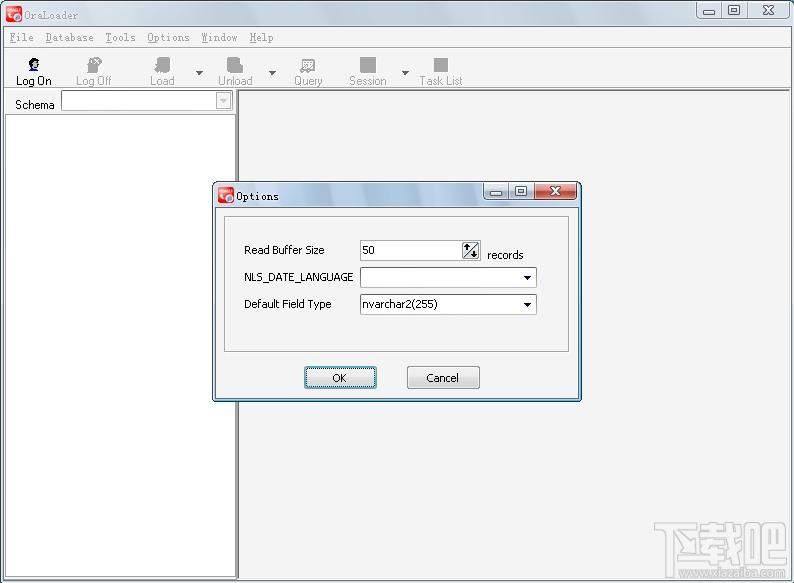This screenshot has height=583, width=794.
Task: Click the 'NLS_DATE_LANGUAGE' label
Action: pos(298,278)
